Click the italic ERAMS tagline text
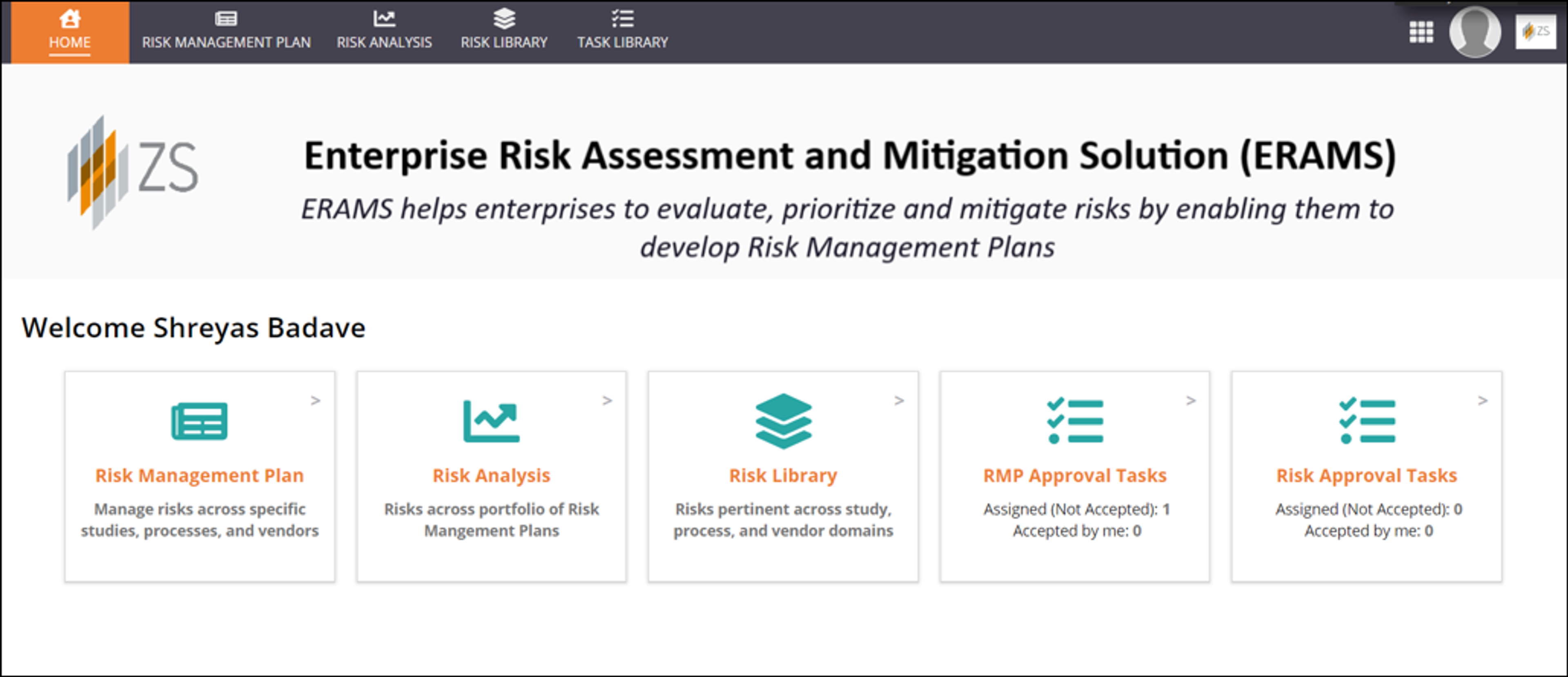1568x677 pixels. [847, 228]
